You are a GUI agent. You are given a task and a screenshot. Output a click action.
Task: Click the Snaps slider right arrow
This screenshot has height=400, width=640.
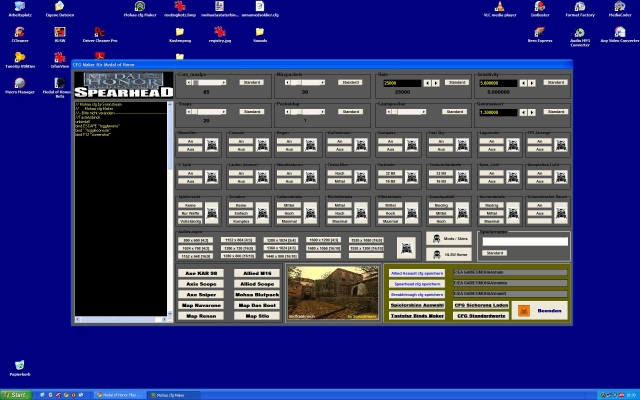pos(224,111)
